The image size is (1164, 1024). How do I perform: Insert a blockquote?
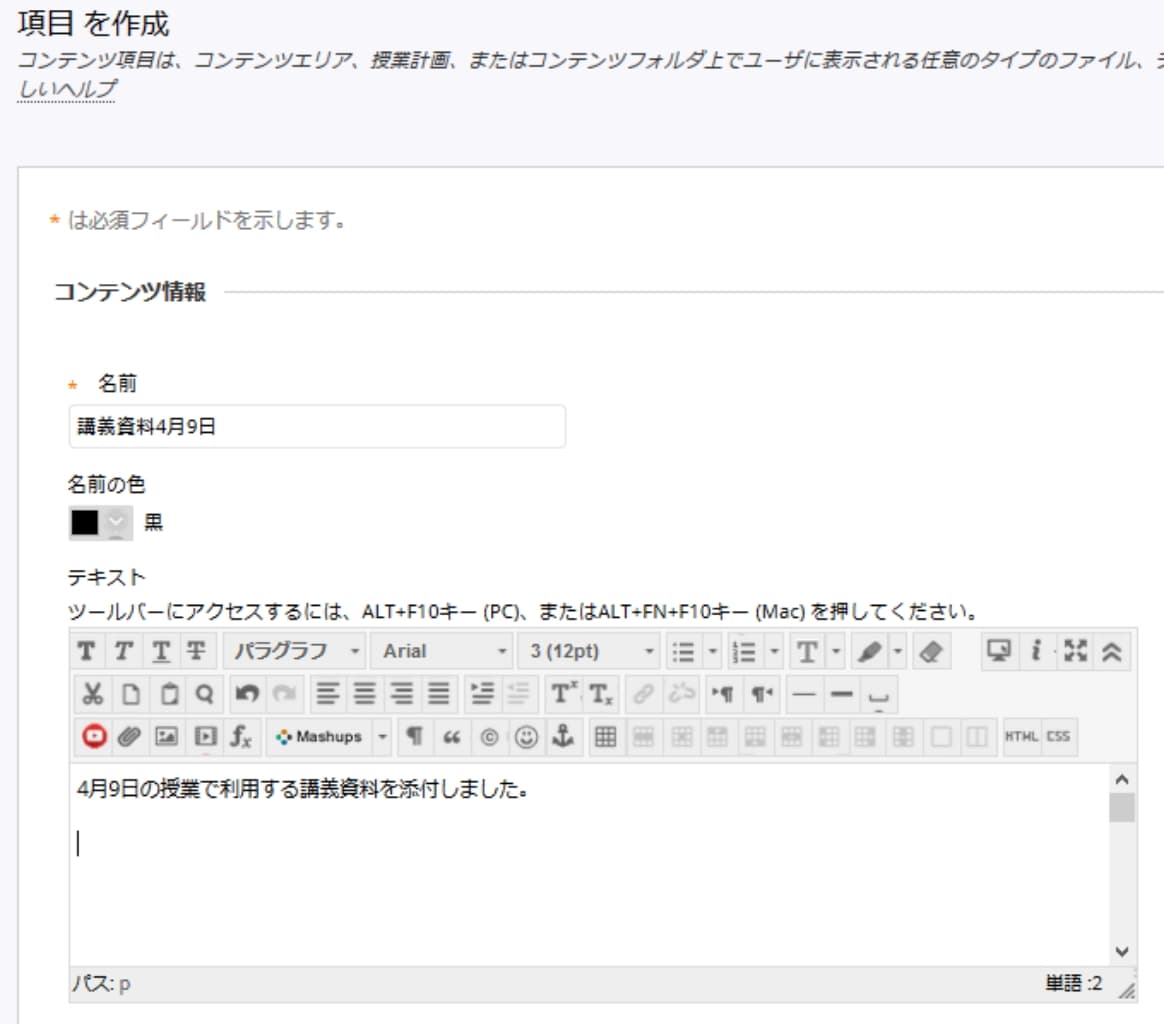click(x=451, y=737)
